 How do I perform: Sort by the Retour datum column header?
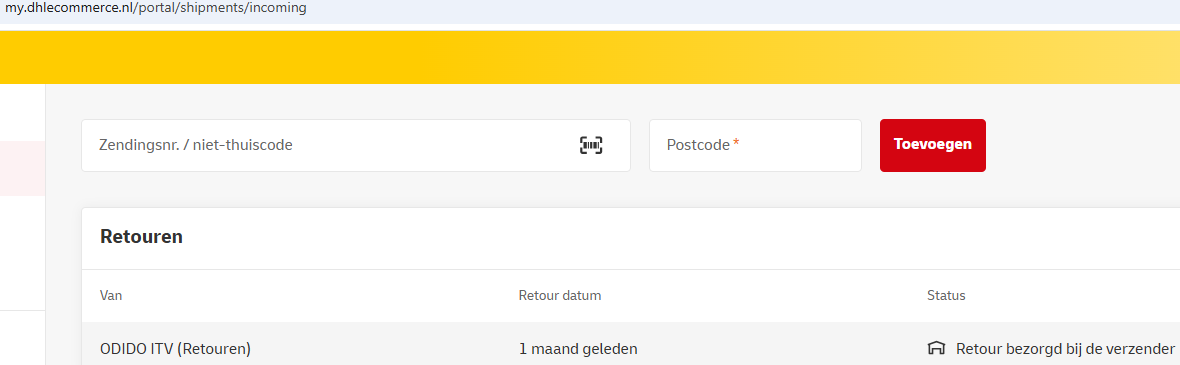[560, 296]
